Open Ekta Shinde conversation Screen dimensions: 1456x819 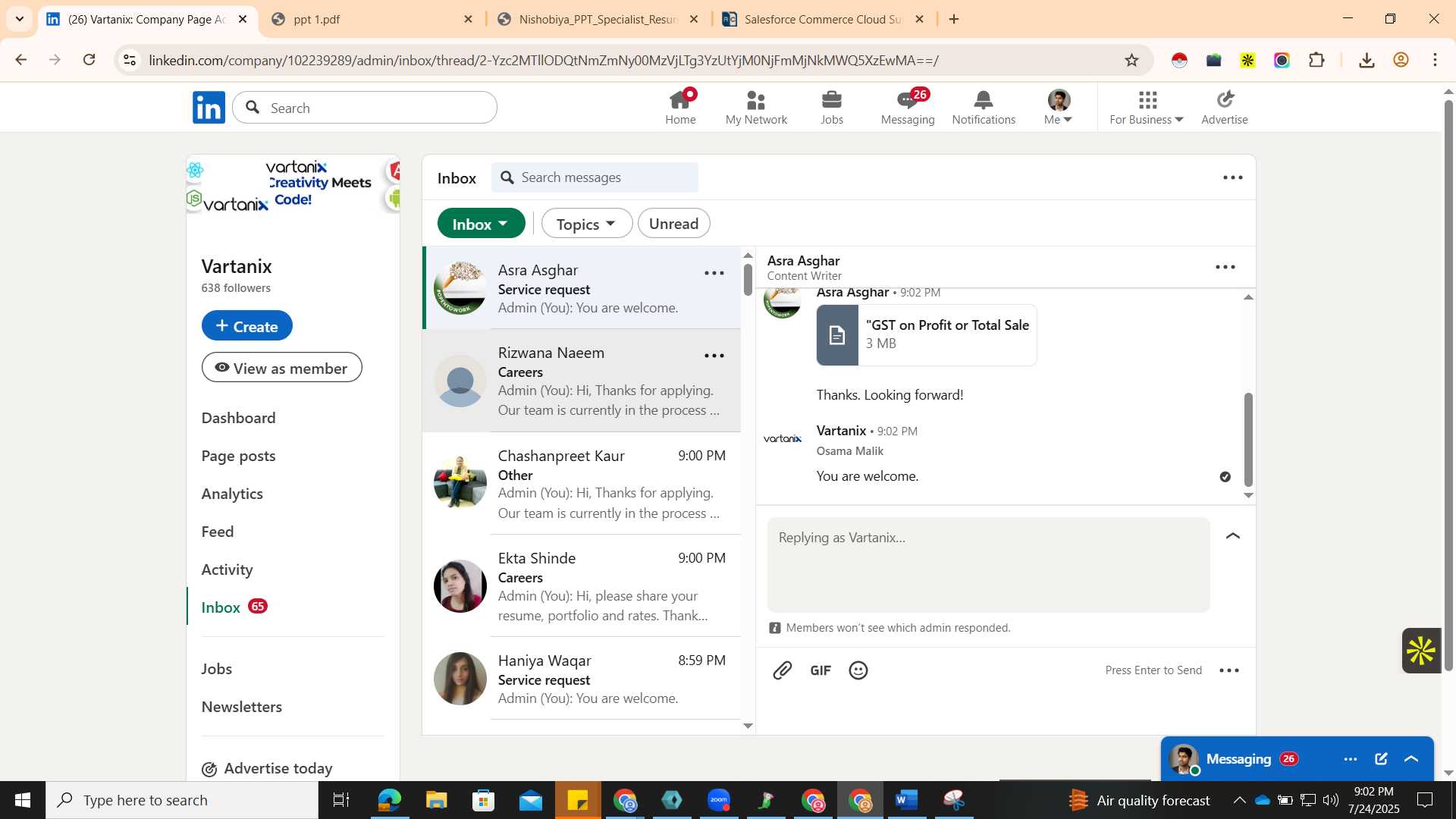[581, 586]
